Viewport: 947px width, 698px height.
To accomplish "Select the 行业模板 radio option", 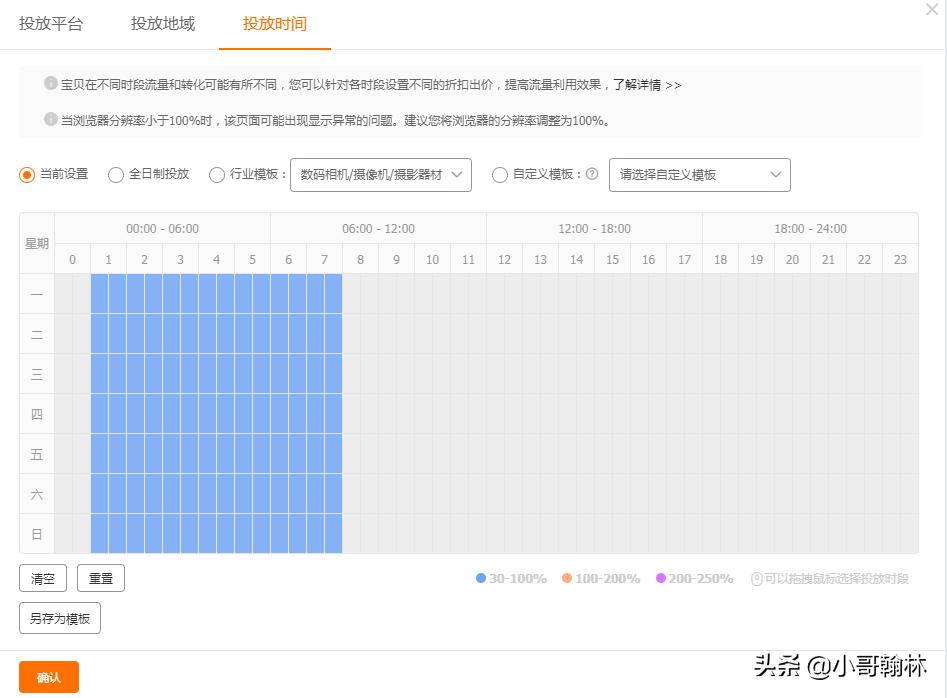I will click(217, 175).
